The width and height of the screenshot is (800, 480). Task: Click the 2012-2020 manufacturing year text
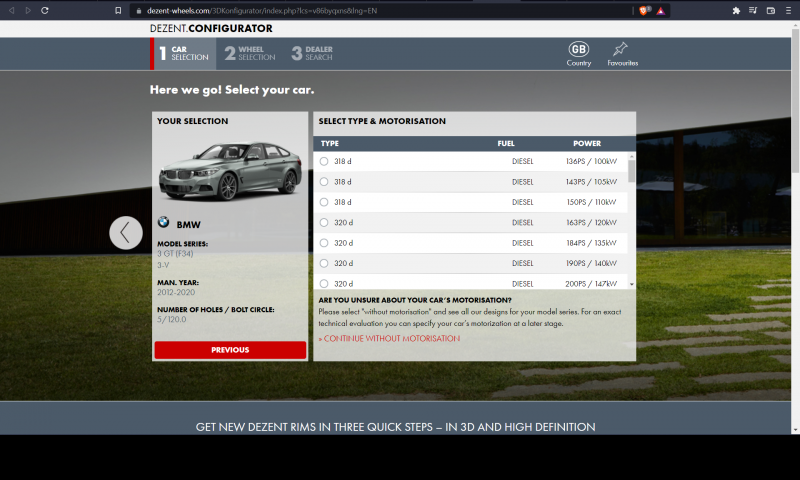(176, 292)
